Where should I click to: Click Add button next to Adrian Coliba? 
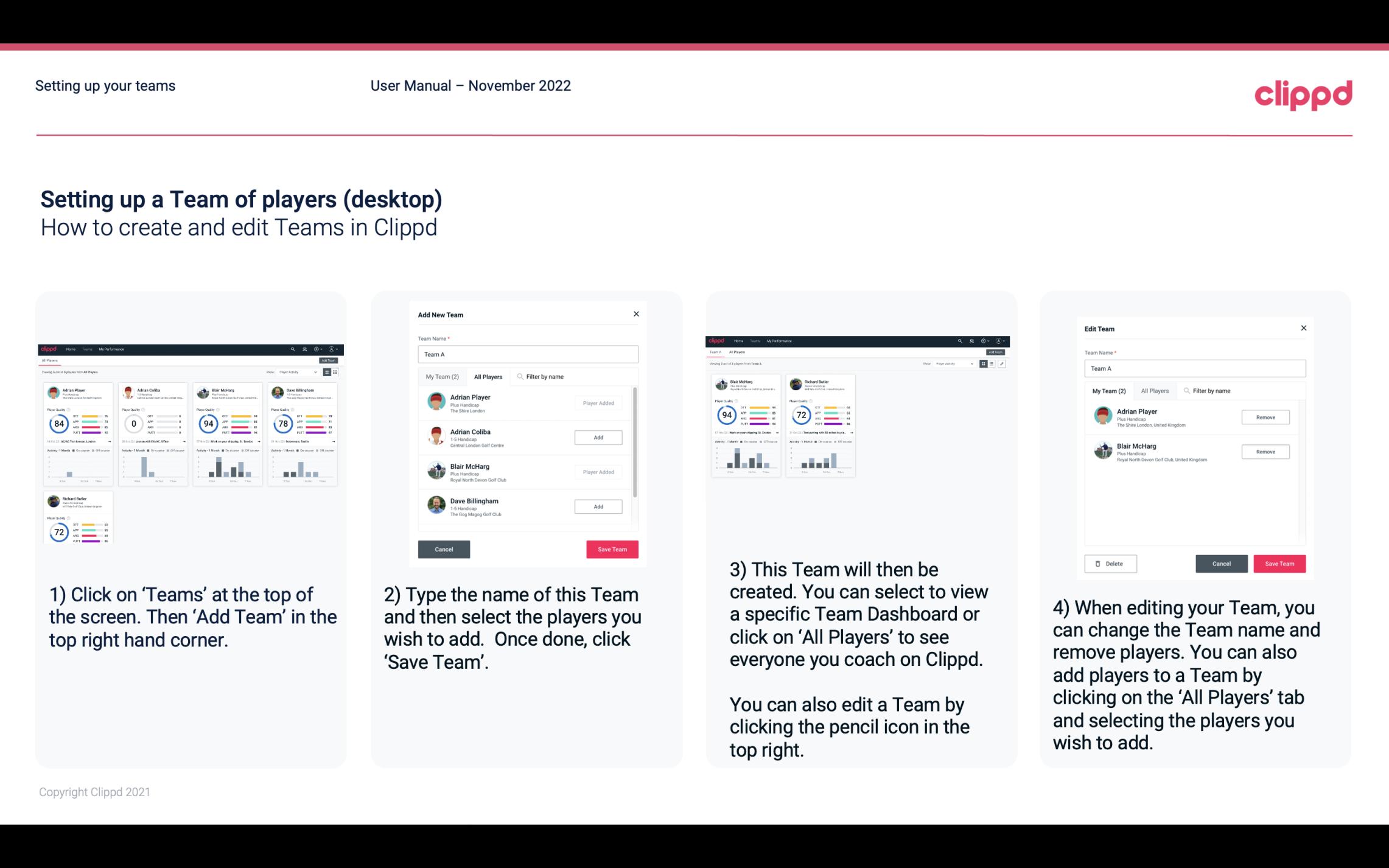point(597,437)
